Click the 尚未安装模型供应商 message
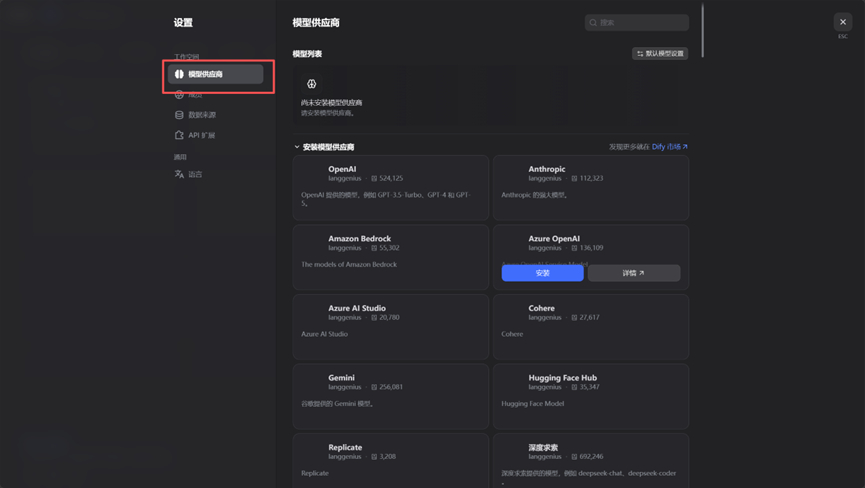Image resolution: width=865 pixels, height=488 pixels. pyautogui.click(x=332, y=103)
